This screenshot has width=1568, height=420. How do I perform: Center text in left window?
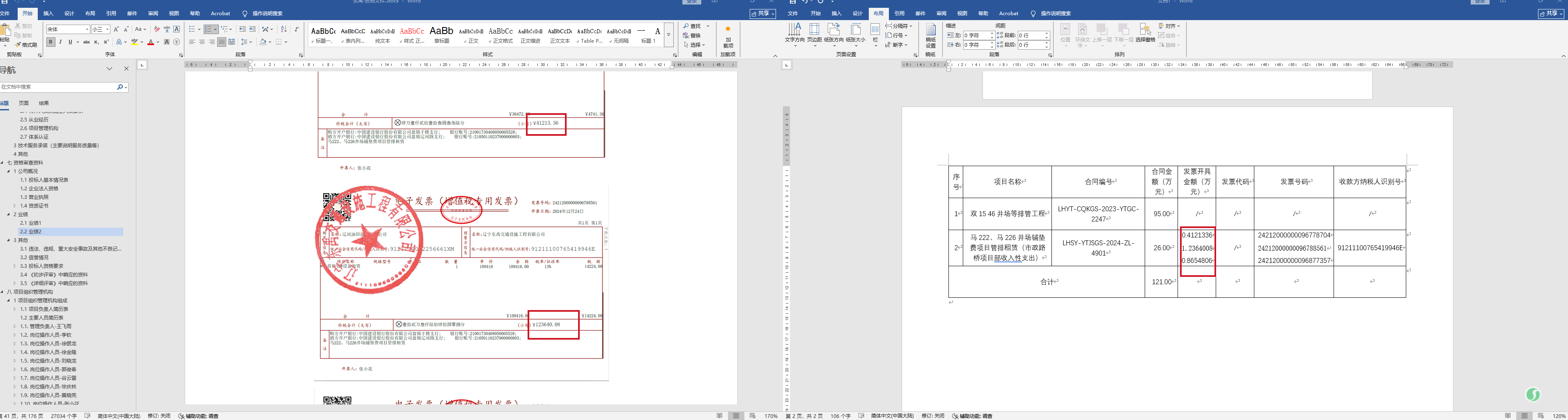coord(202,42)
